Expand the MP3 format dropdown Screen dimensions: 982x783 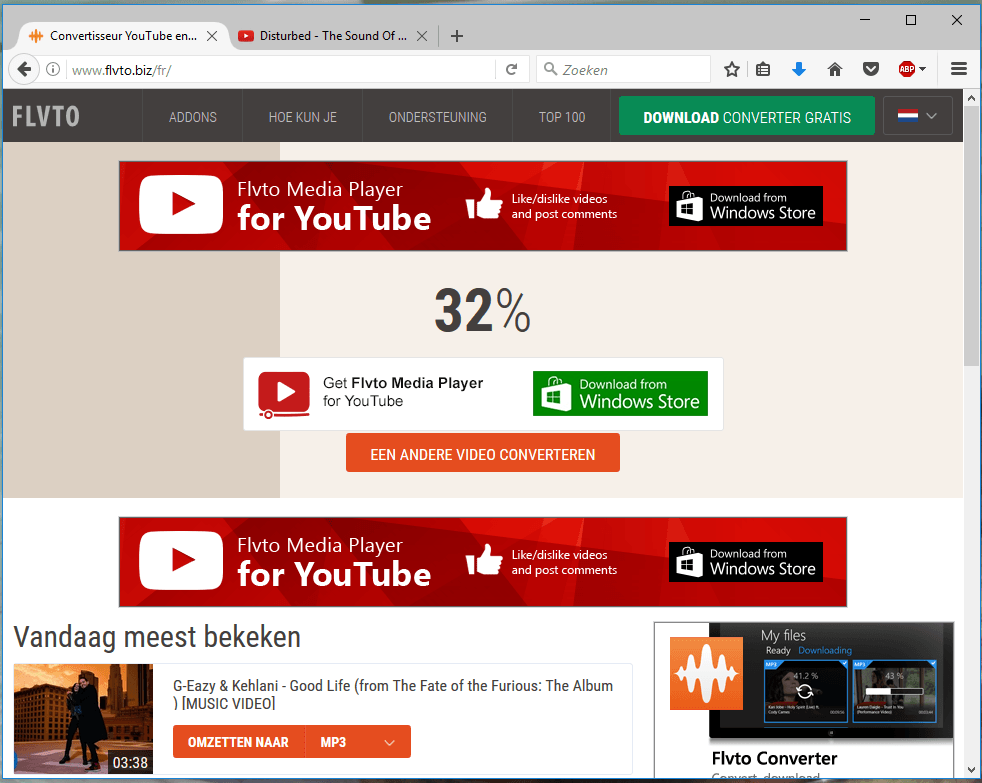point(358,742)
